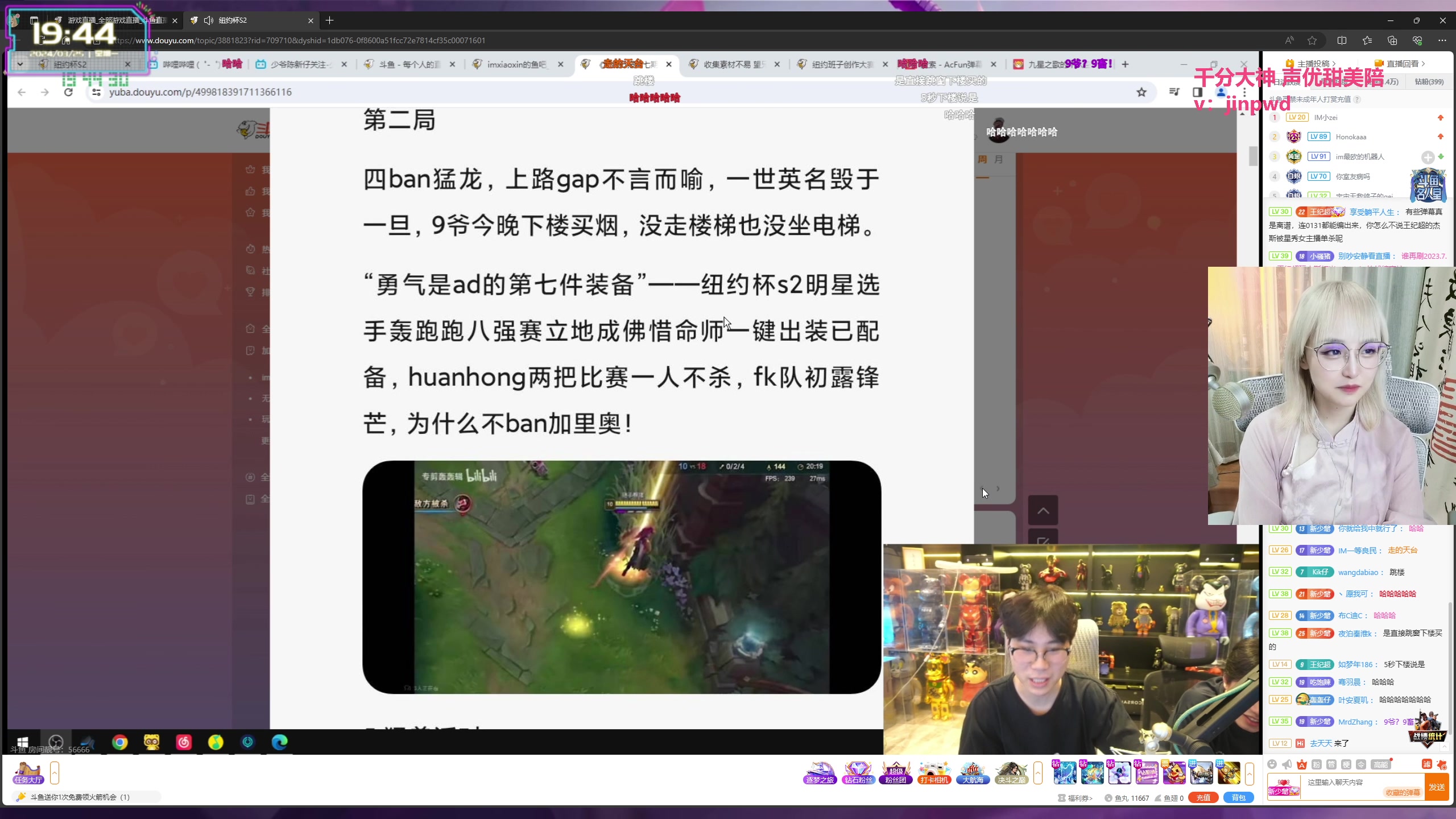Open the 直播回看 replay link
The image size is (1456, 819).
click(x=1400, y=64)
